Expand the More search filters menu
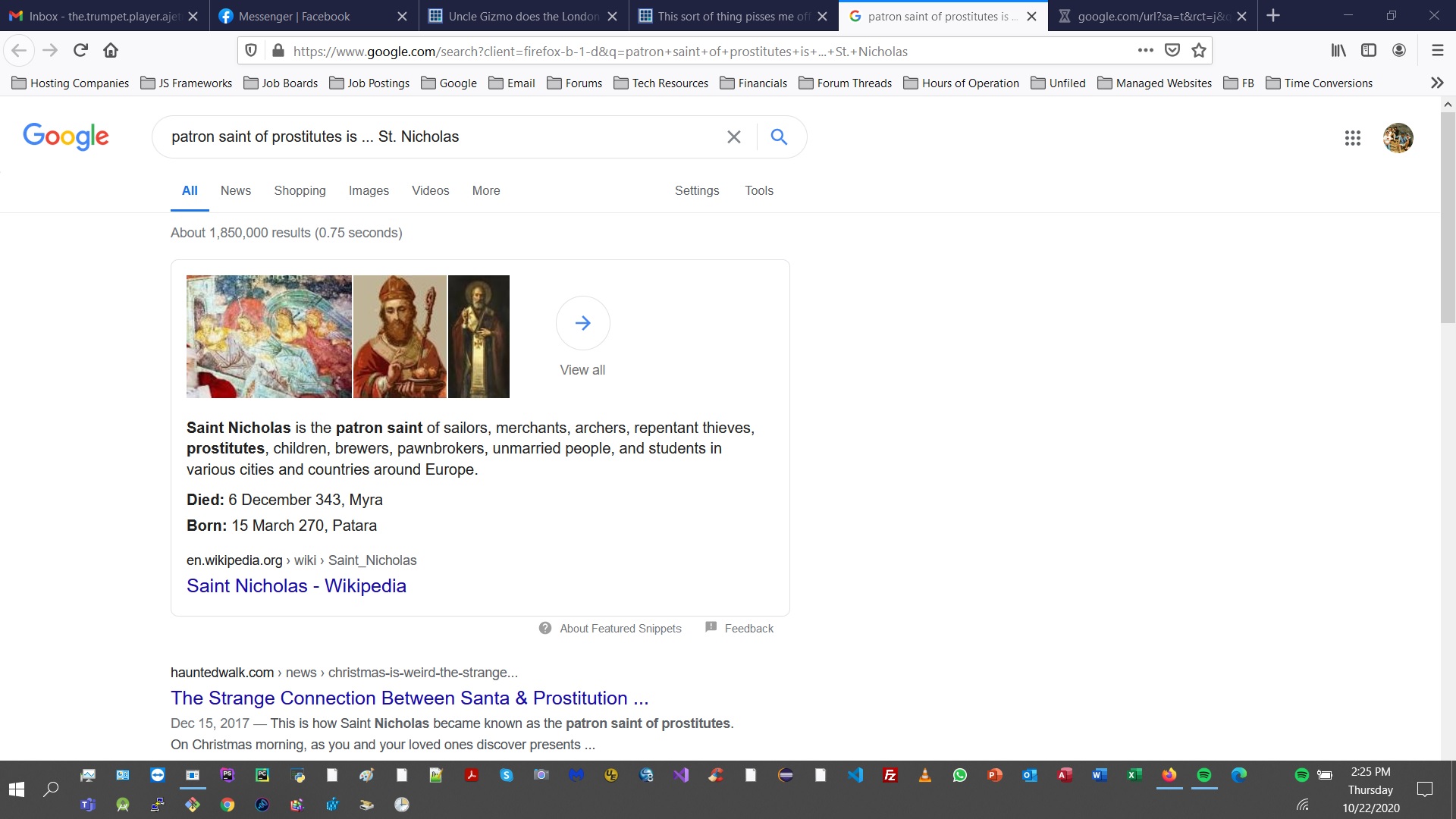Screen dimensions: 1456x819 486,191
